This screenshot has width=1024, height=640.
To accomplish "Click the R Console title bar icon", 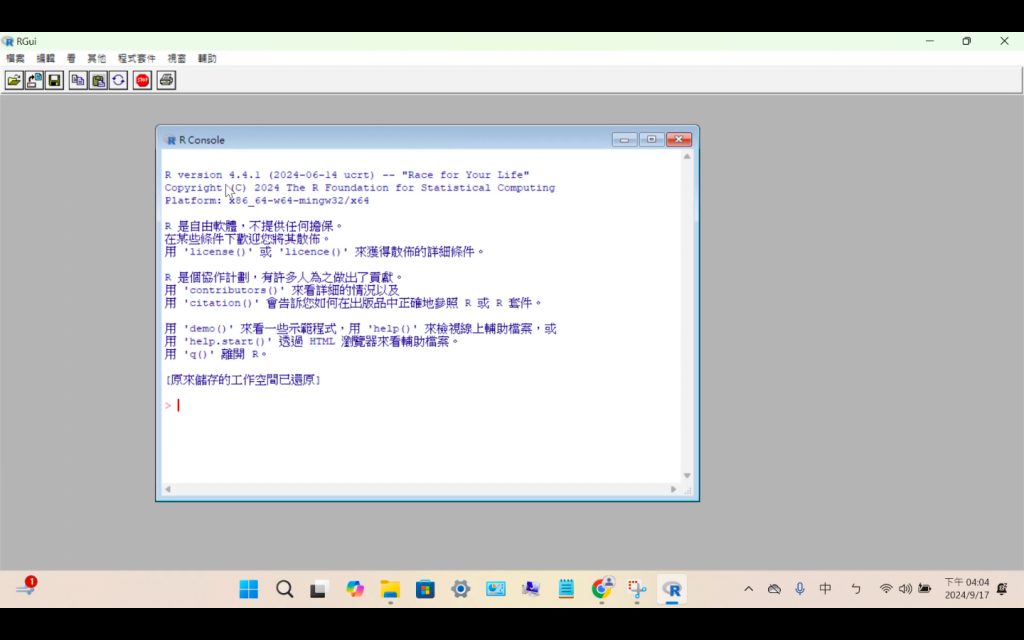I will [170, 140].
